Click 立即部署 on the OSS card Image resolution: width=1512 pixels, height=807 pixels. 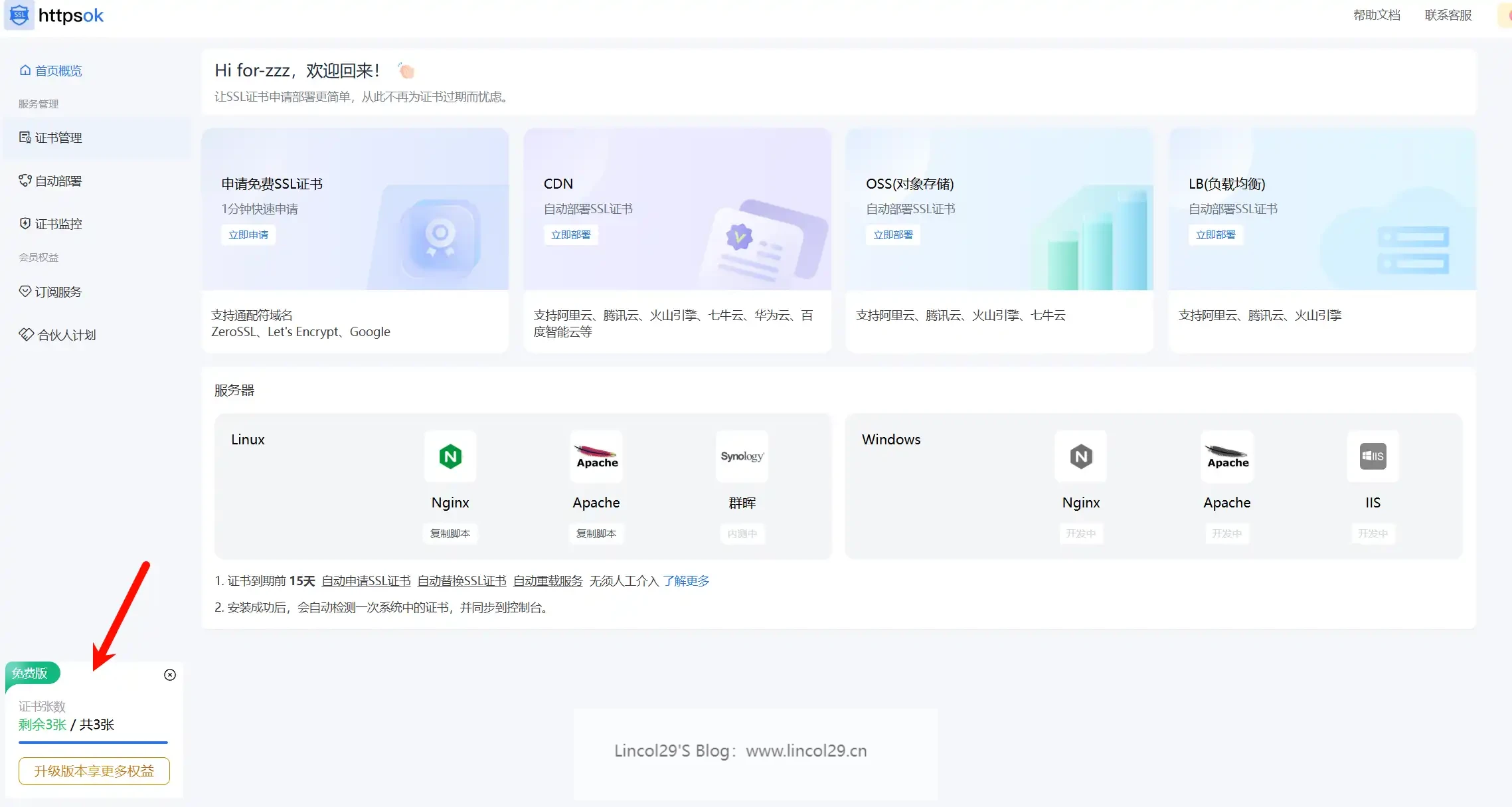point(893,234)
